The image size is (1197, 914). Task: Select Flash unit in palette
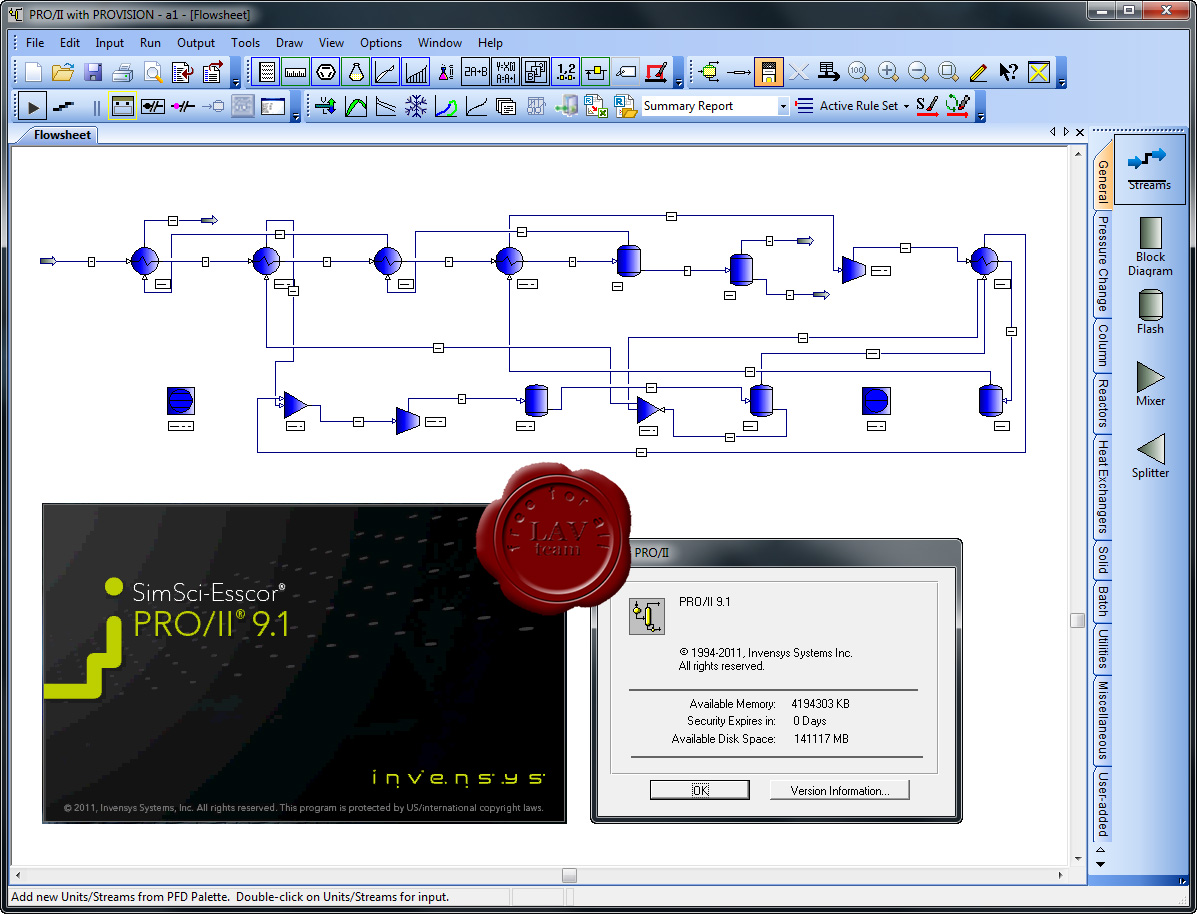1150,312
